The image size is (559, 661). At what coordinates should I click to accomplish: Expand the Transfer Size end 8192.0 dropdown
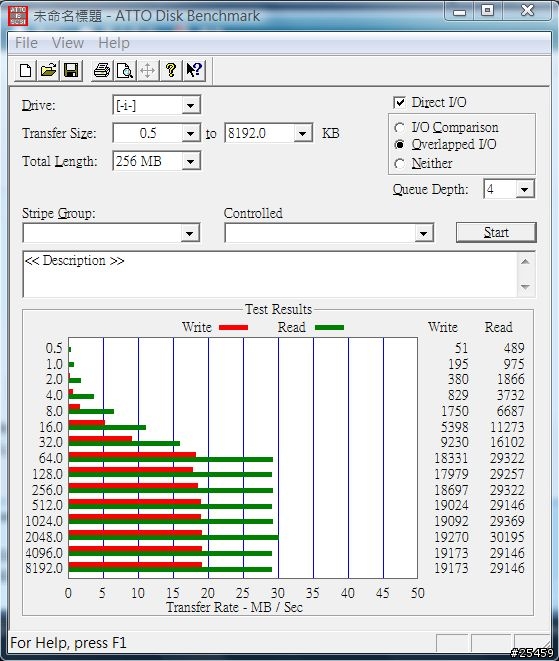click(302, 134)
